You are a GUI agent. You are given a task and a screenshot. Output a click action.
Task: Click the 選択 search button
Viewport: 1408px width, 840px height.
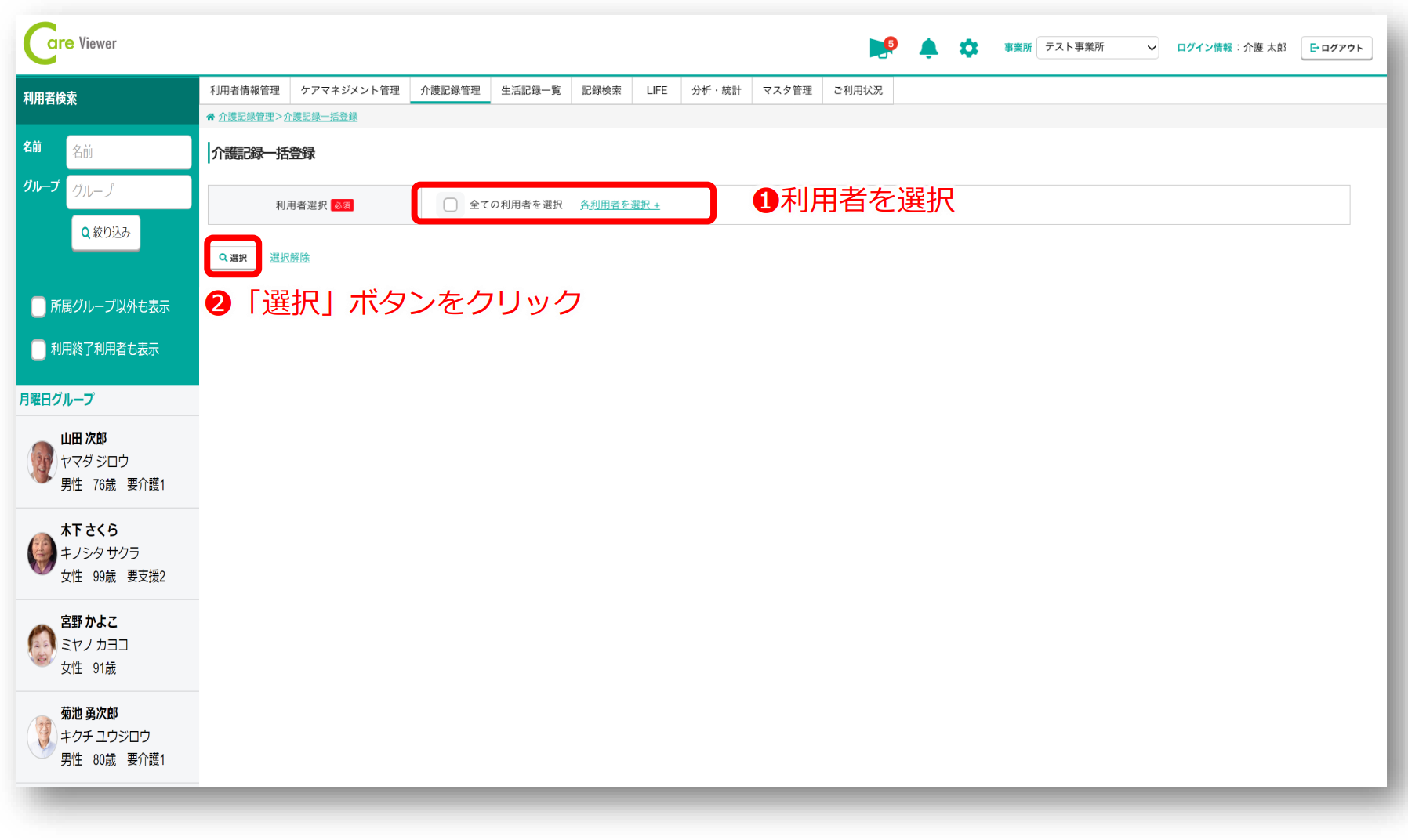click(x=233, y=257)
